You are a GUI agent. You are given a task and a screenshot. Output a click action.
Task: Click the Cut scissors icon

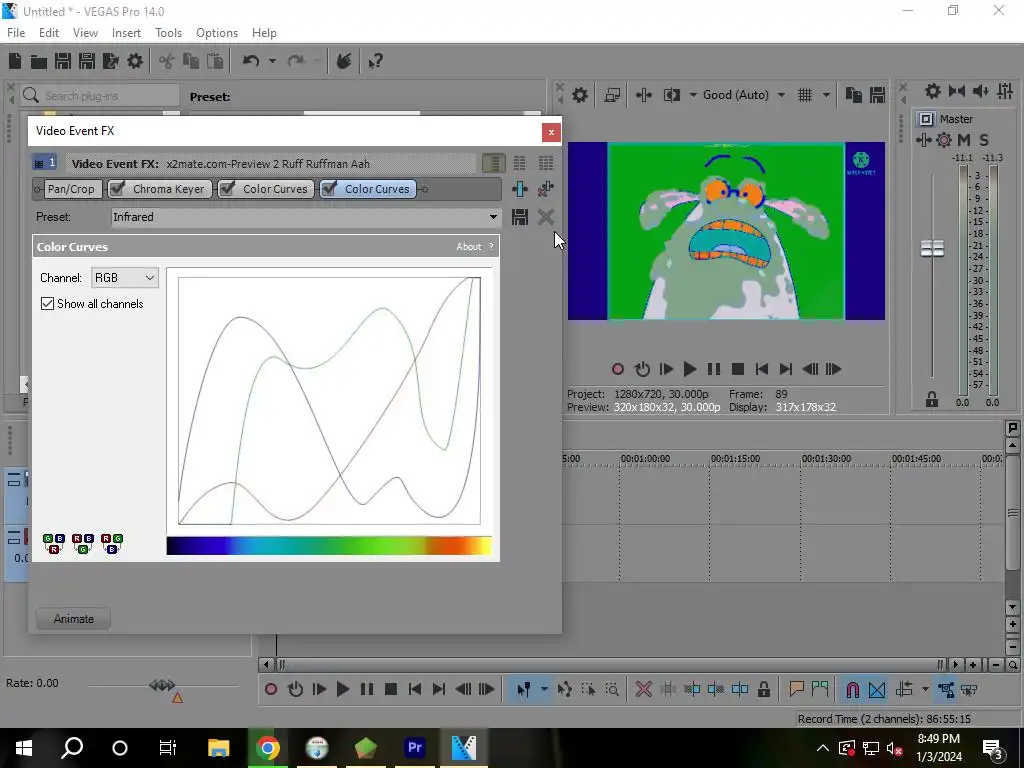pos(167,61)
